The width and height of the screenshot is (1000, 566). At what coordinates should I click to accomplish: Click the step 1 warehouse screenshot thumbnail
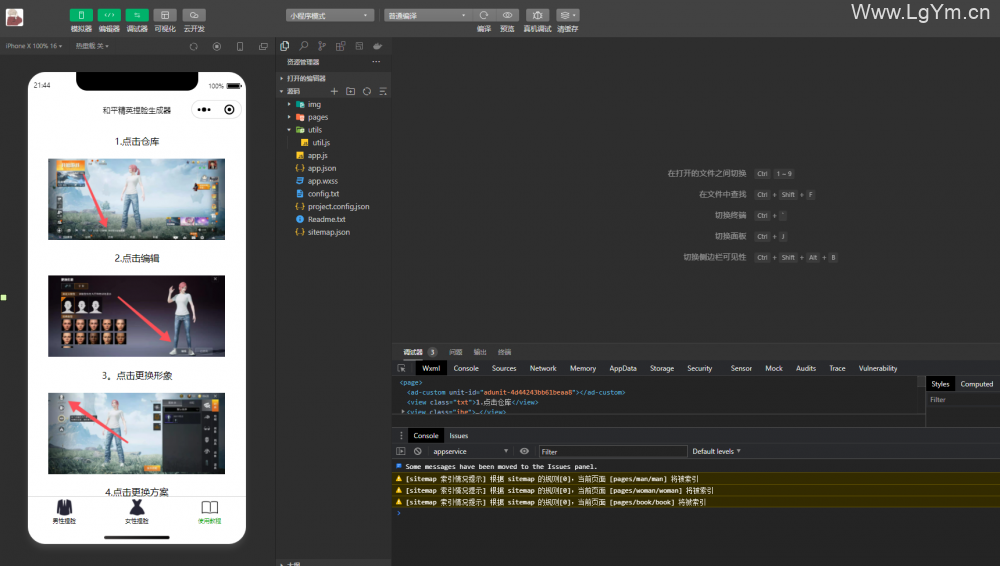136,199
